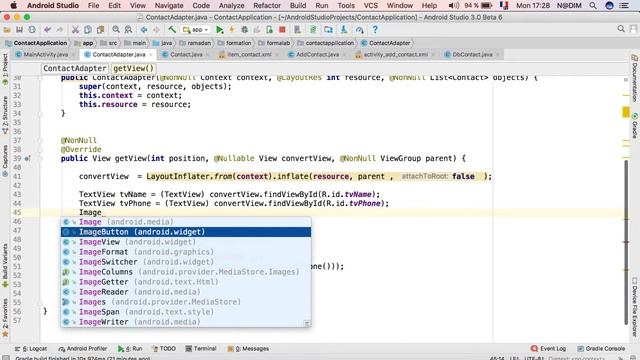Image resolution: width=640 pixels, height=360 pixels.
Task: Choose ImageWriter completion entry
Action: click(186, 322)
